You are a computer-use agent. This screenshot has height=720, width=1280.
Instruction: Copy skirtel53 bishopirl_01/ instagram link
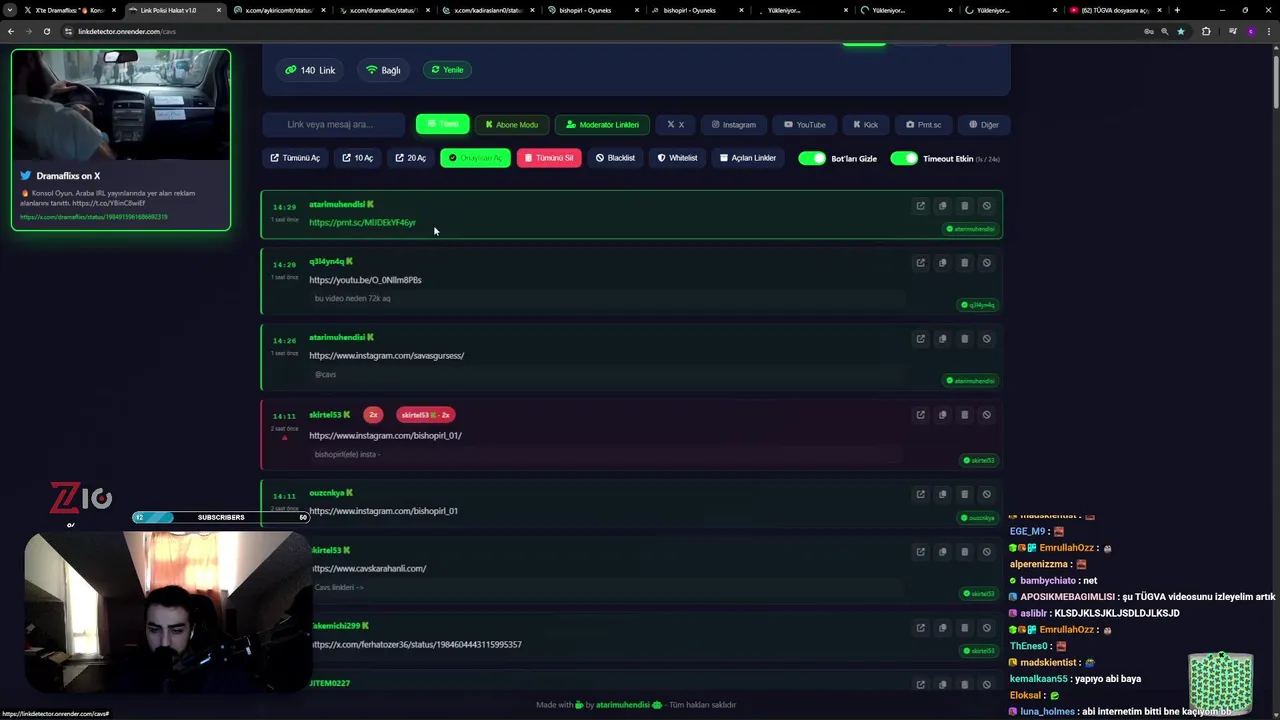(942, 415)
